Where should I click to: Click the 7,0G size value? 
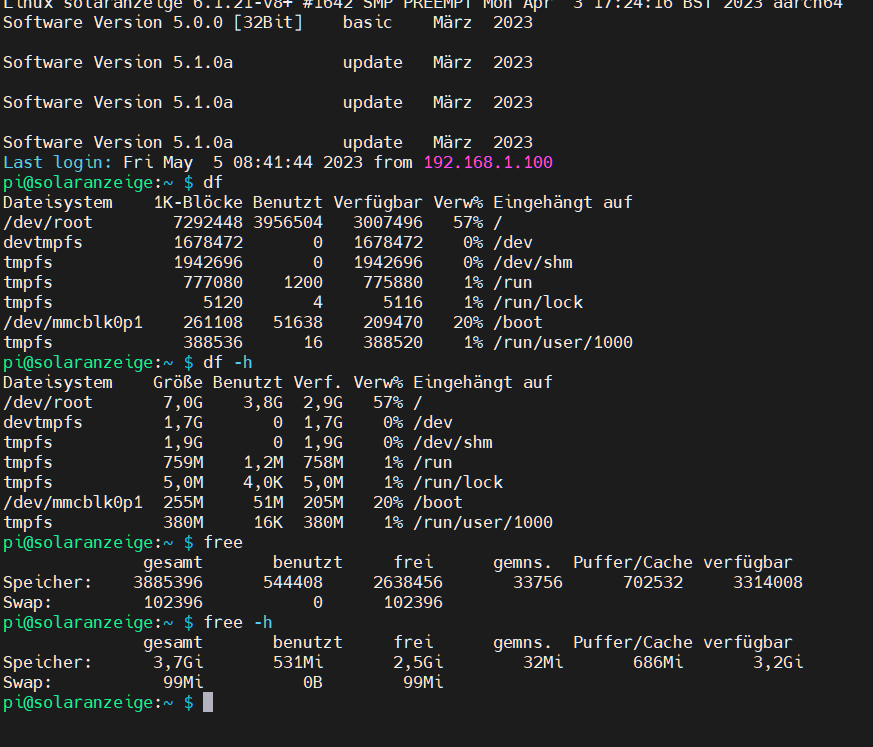tap(183, 402)
